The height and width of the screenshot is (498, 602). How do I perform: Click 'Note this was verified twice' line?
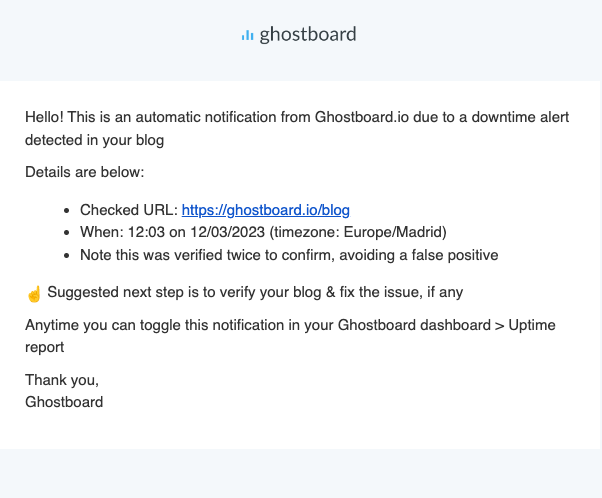pos(289,255)
